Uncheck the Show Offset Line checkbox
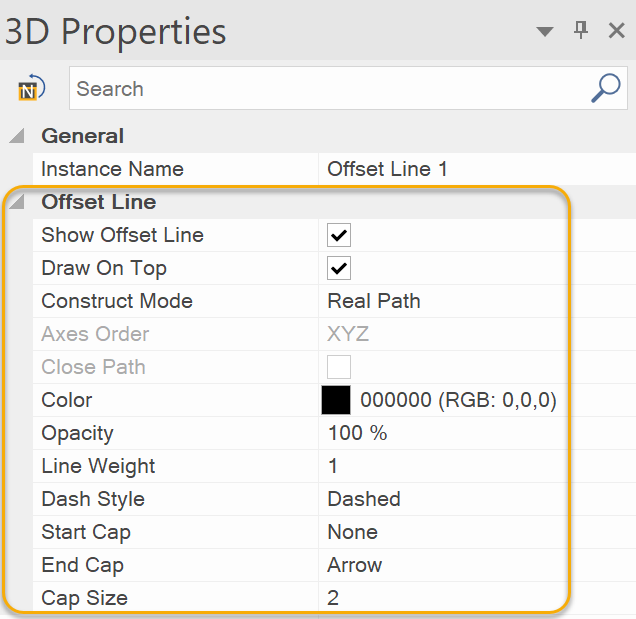This screenshot has width=636, height=619. (339, 236)
